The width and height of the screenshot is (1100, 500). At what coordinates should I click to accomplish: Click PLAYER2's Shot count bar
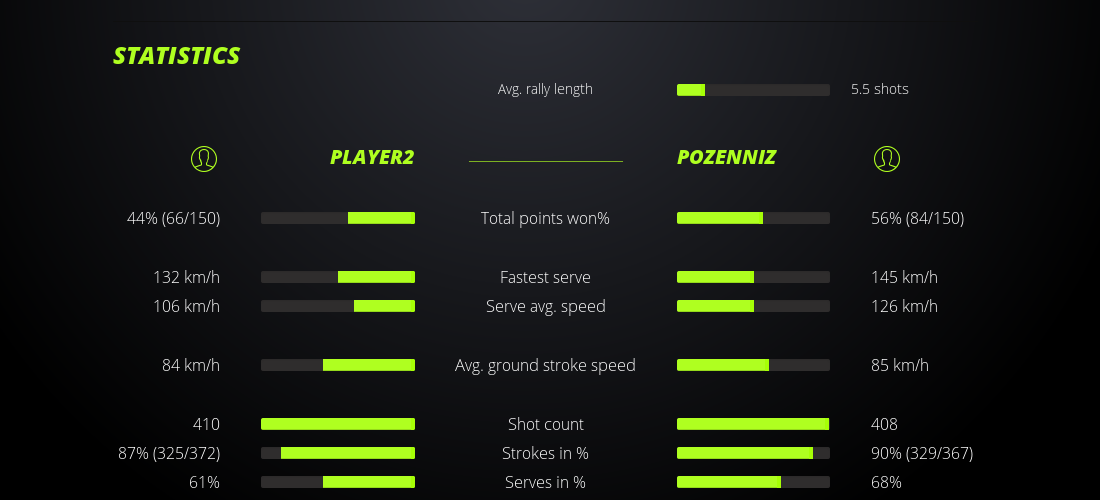coord(338,424)
